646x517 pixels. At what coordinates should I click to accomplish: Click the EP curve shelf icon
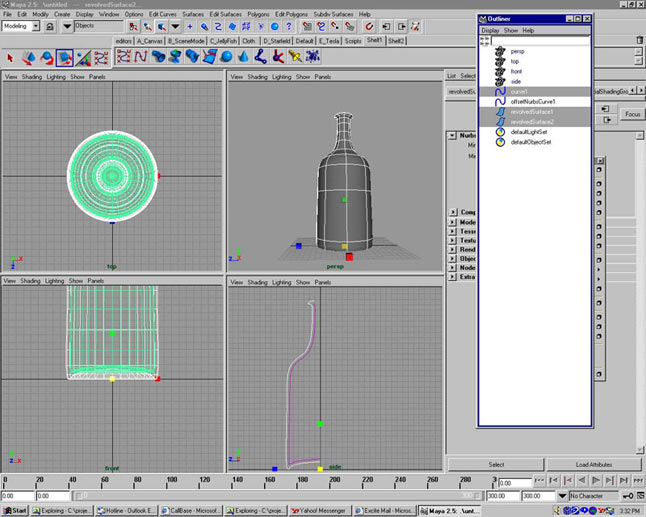click(140, 56)
